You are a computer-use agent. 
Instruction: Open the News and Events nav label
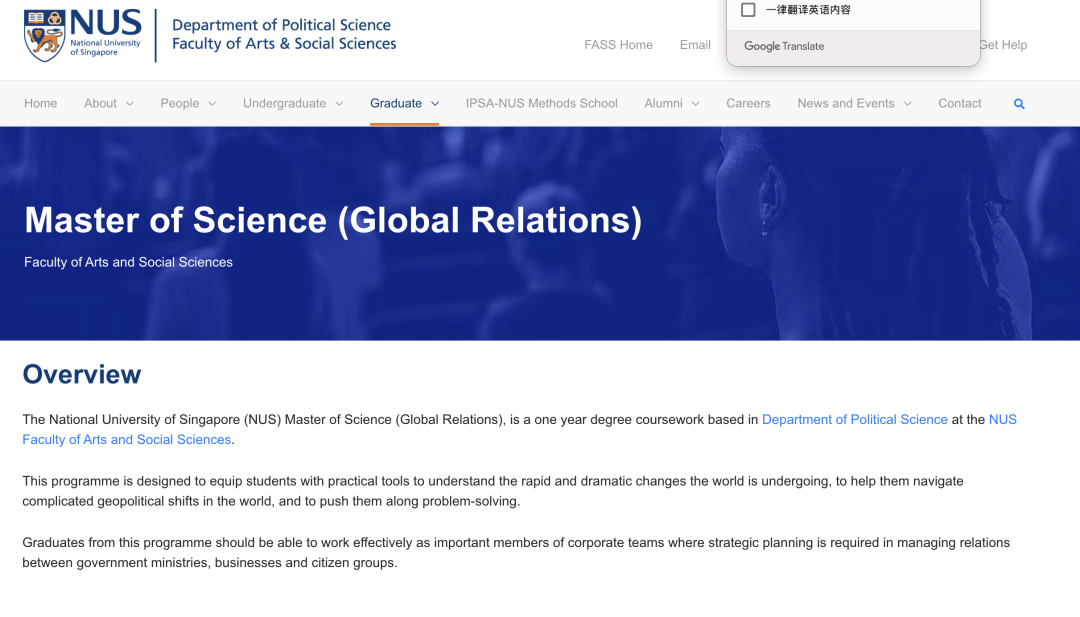(x=846, y=103)
